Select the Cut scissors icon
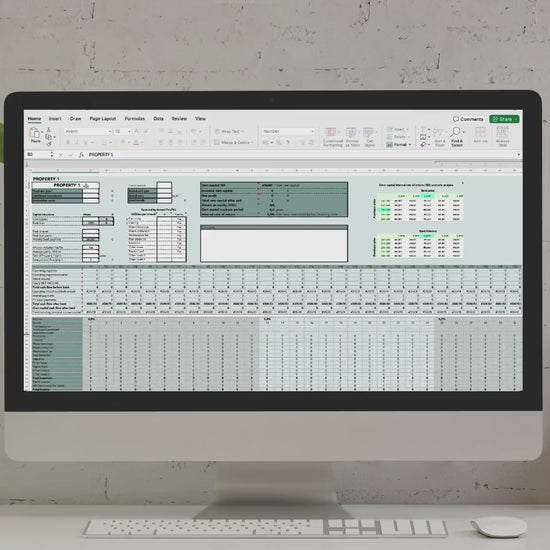Screen dimensions: 550x550 tap(49, 130)
